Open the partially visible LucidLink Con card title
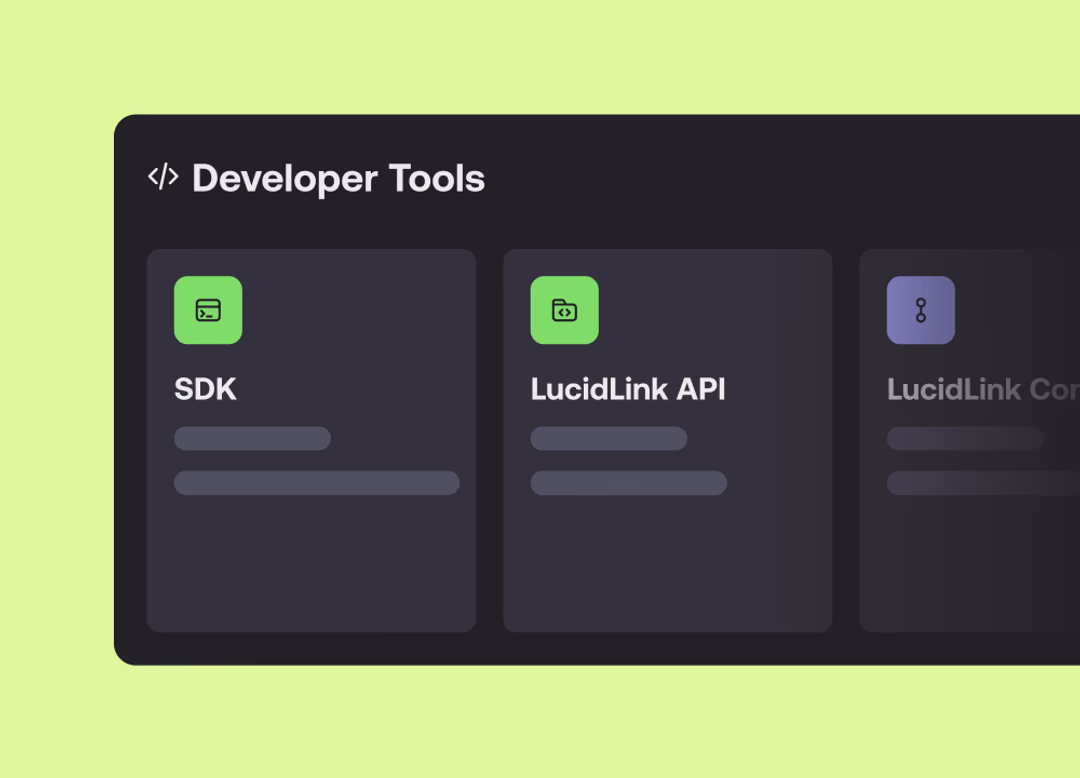 [983, 390]
